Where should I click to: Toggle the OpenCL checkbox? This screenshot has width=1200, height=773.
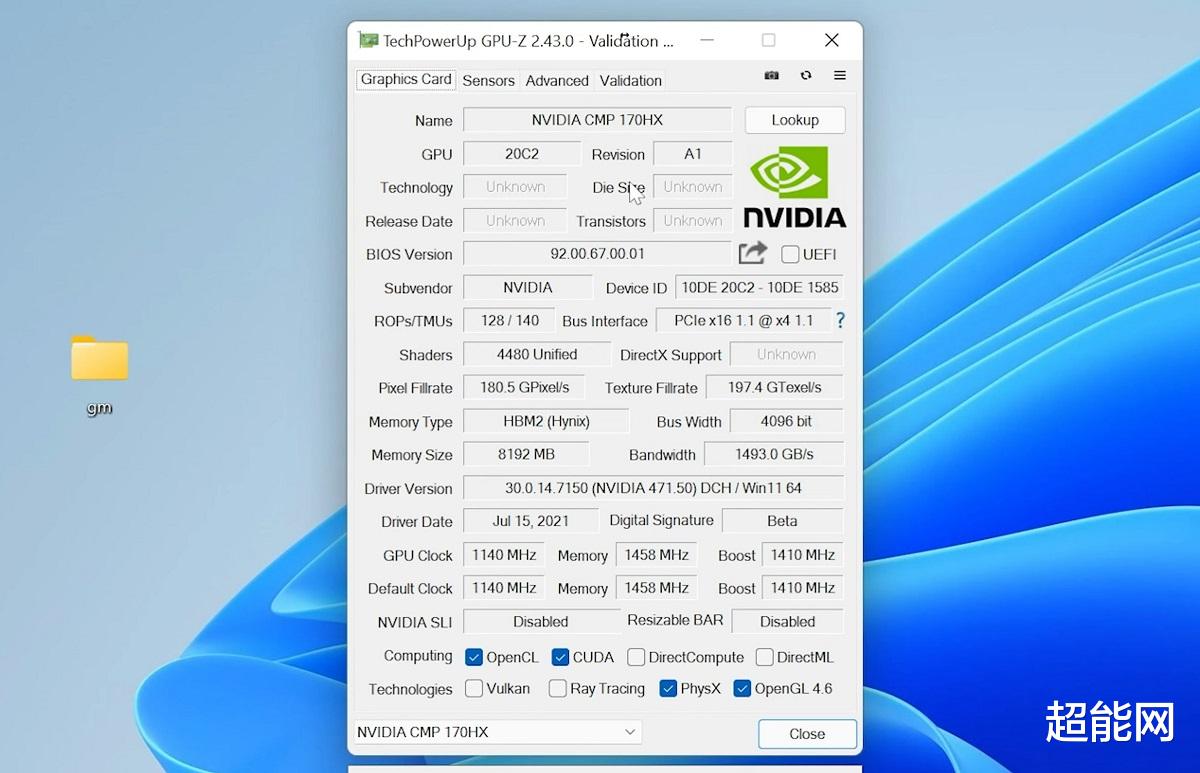[x=474, y=657]
